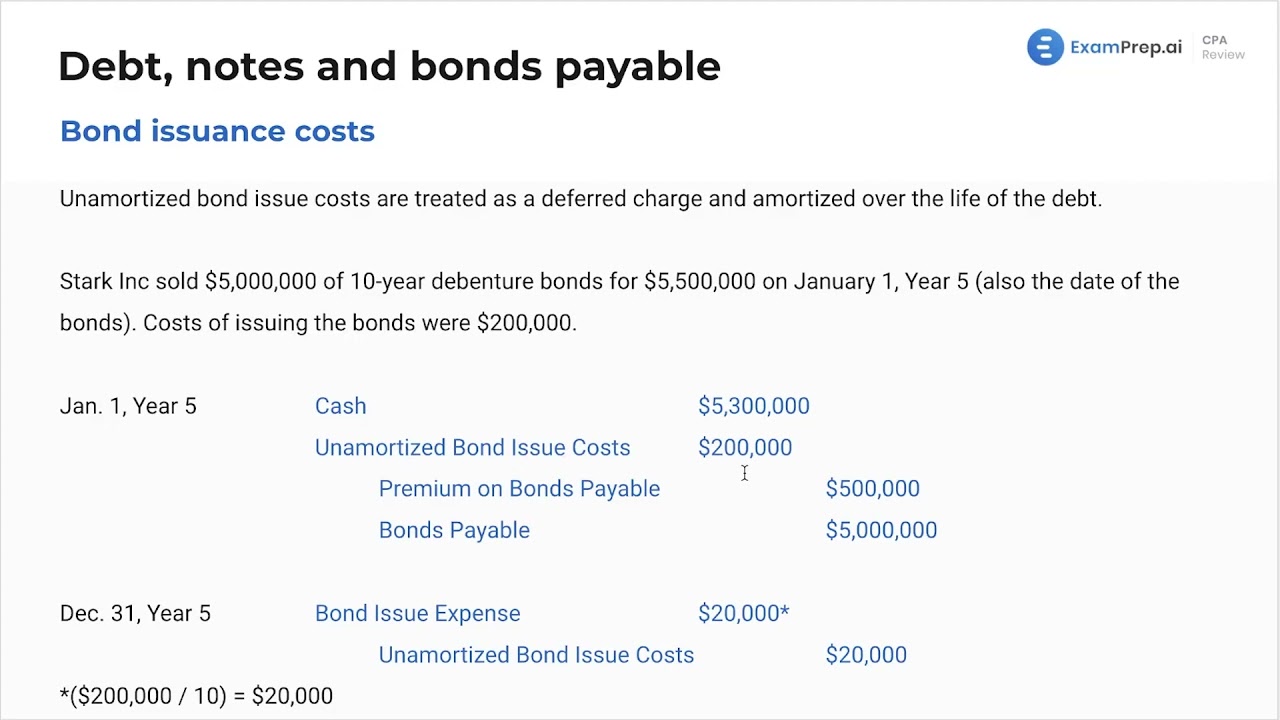This screenshot has height=720, width=1280.
Task: Click the 'Jan. 1, Year 5' date
Action: [x=128, y=406]
